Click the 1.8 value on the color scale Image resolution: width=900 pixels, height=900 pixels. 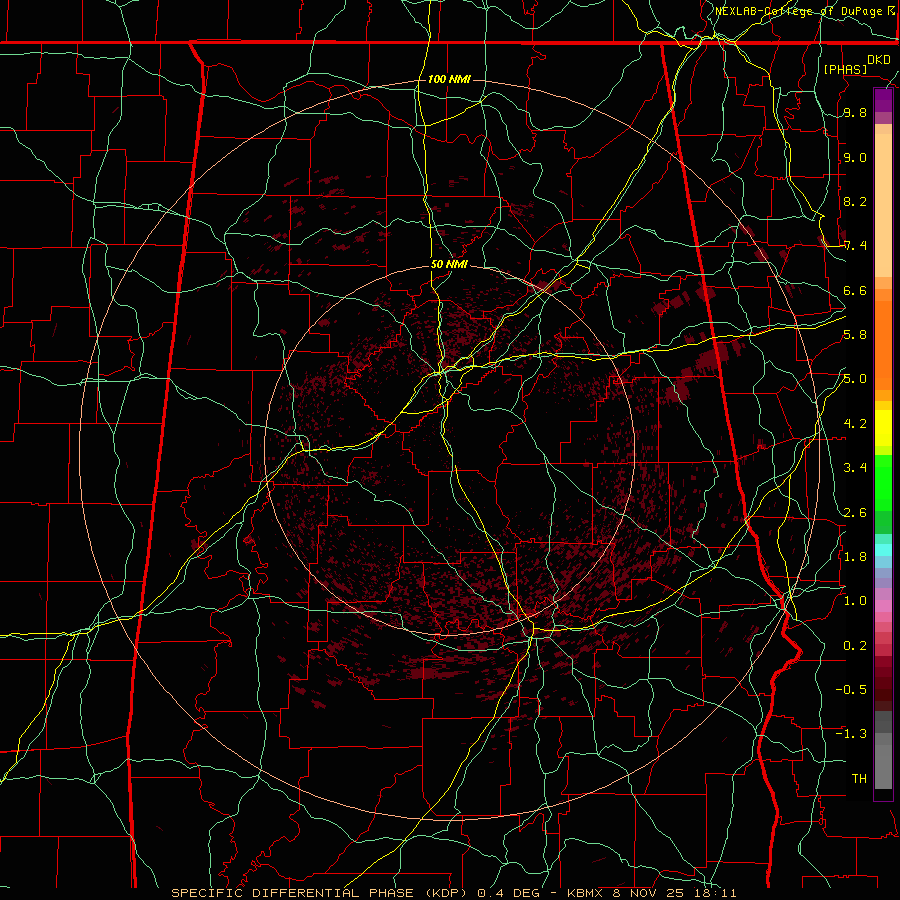pyautogui.click(x=855, y=557)
